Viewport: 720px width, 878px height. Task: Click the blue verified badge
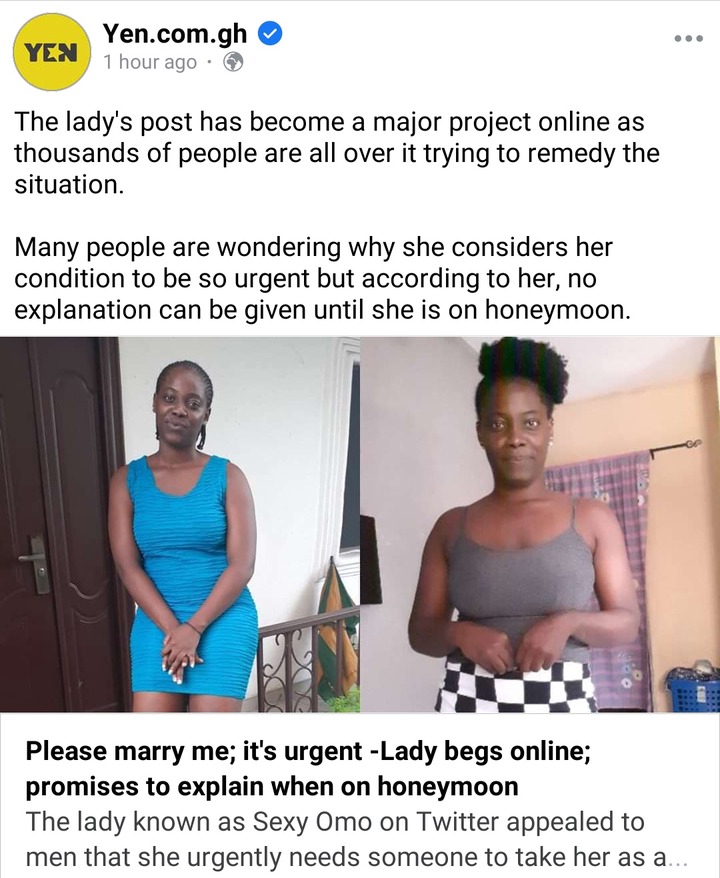270,35
